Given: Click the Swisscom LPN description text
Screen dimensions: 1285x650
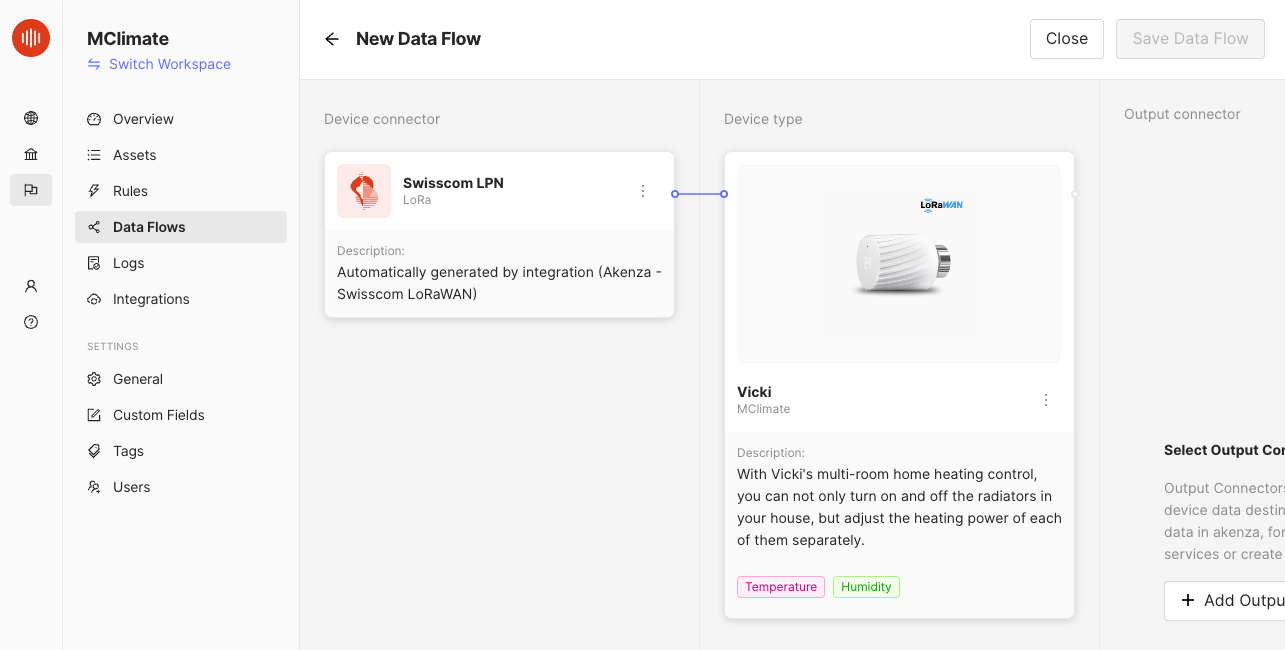Looking at the screenshot, I should pos(499,283).
